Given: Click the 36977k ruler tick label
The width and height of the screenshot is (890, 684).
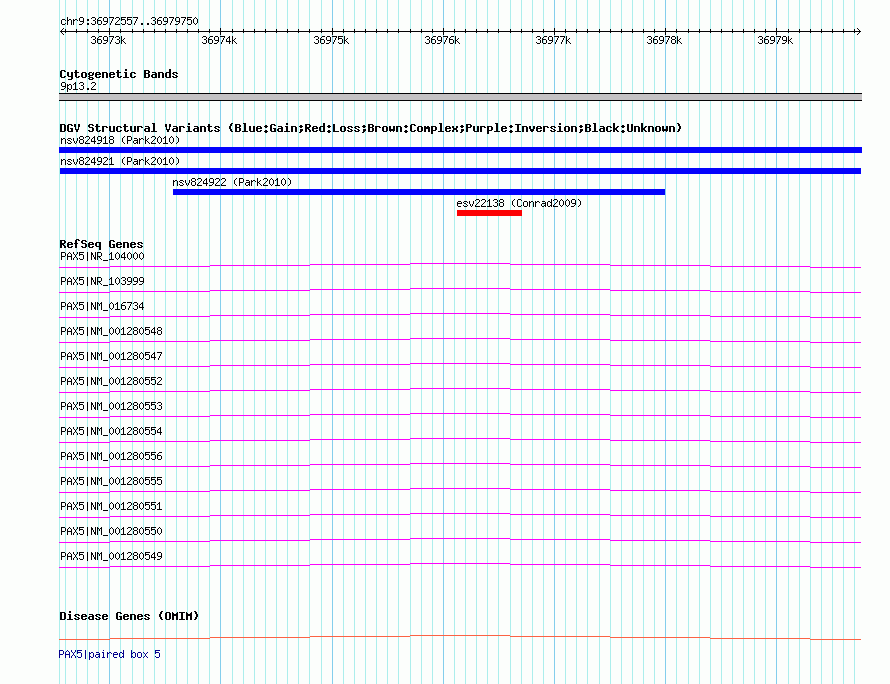Looking at the screenshot, I should pyautogui.click(x=553, y=40).
